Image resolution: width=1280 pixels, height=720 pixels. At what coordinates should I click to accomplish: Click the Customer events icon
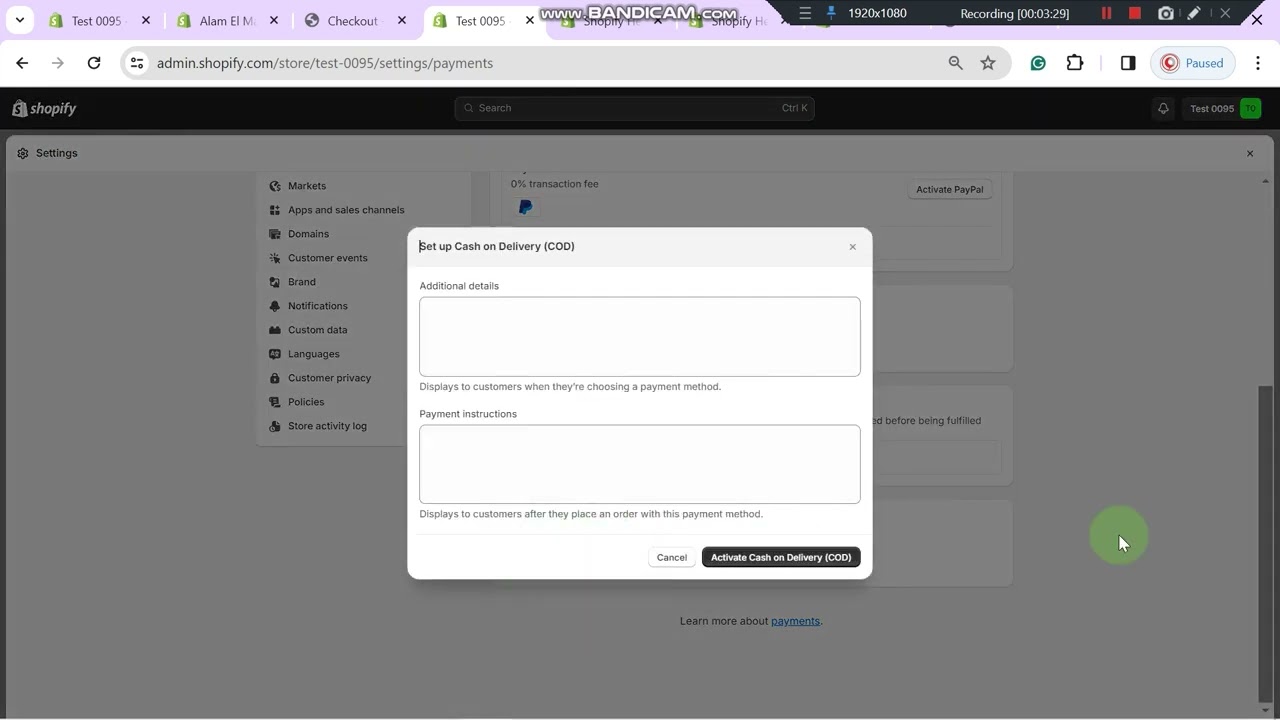pyautogui.click(x=275, y=258)
